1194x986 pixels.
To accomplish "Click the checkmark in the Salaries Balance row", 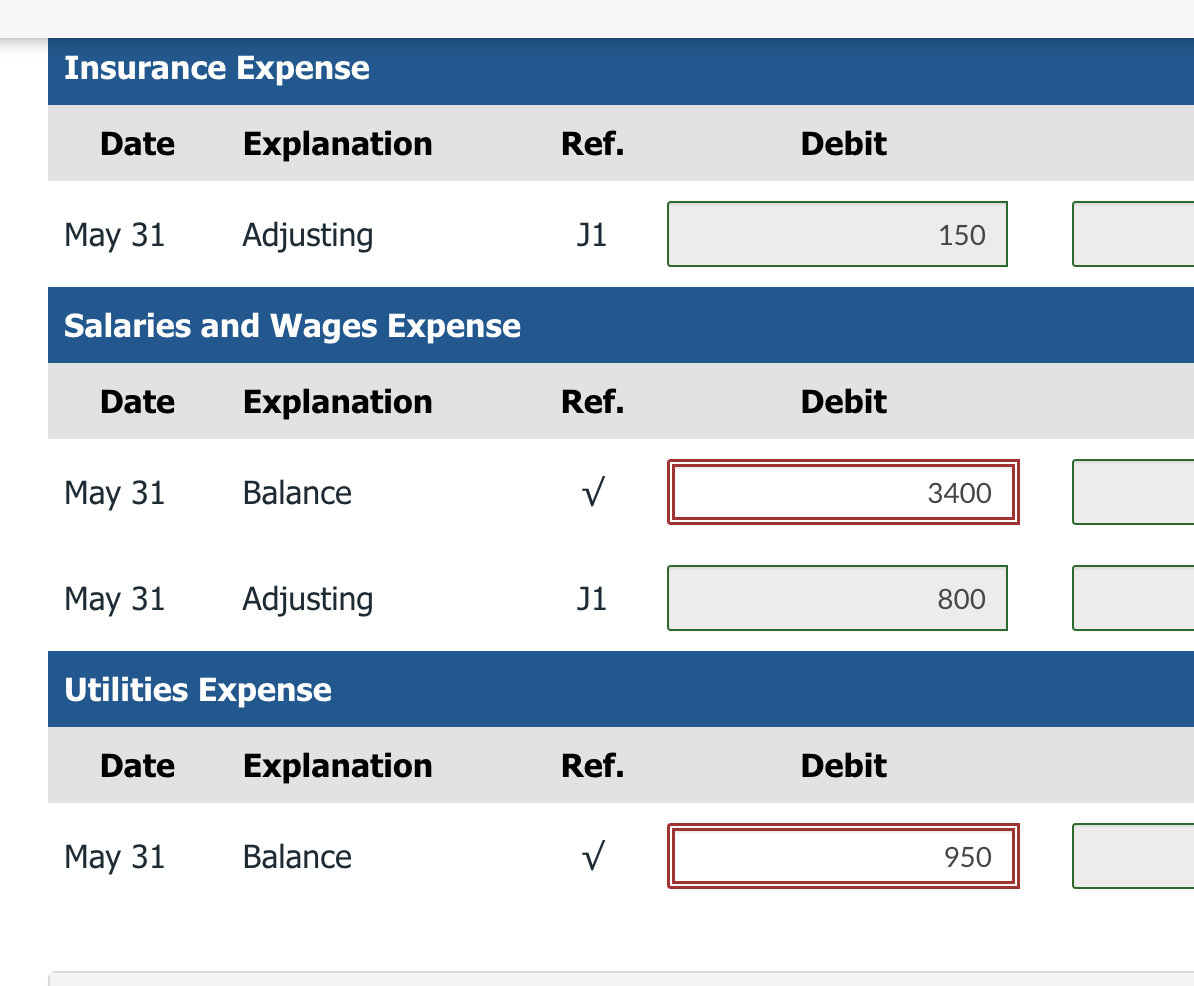I will (592, 492).
